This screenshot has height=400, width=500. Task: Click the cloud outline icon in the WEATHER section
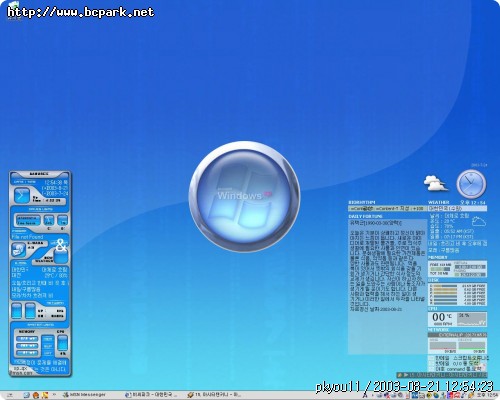(478, 221)
